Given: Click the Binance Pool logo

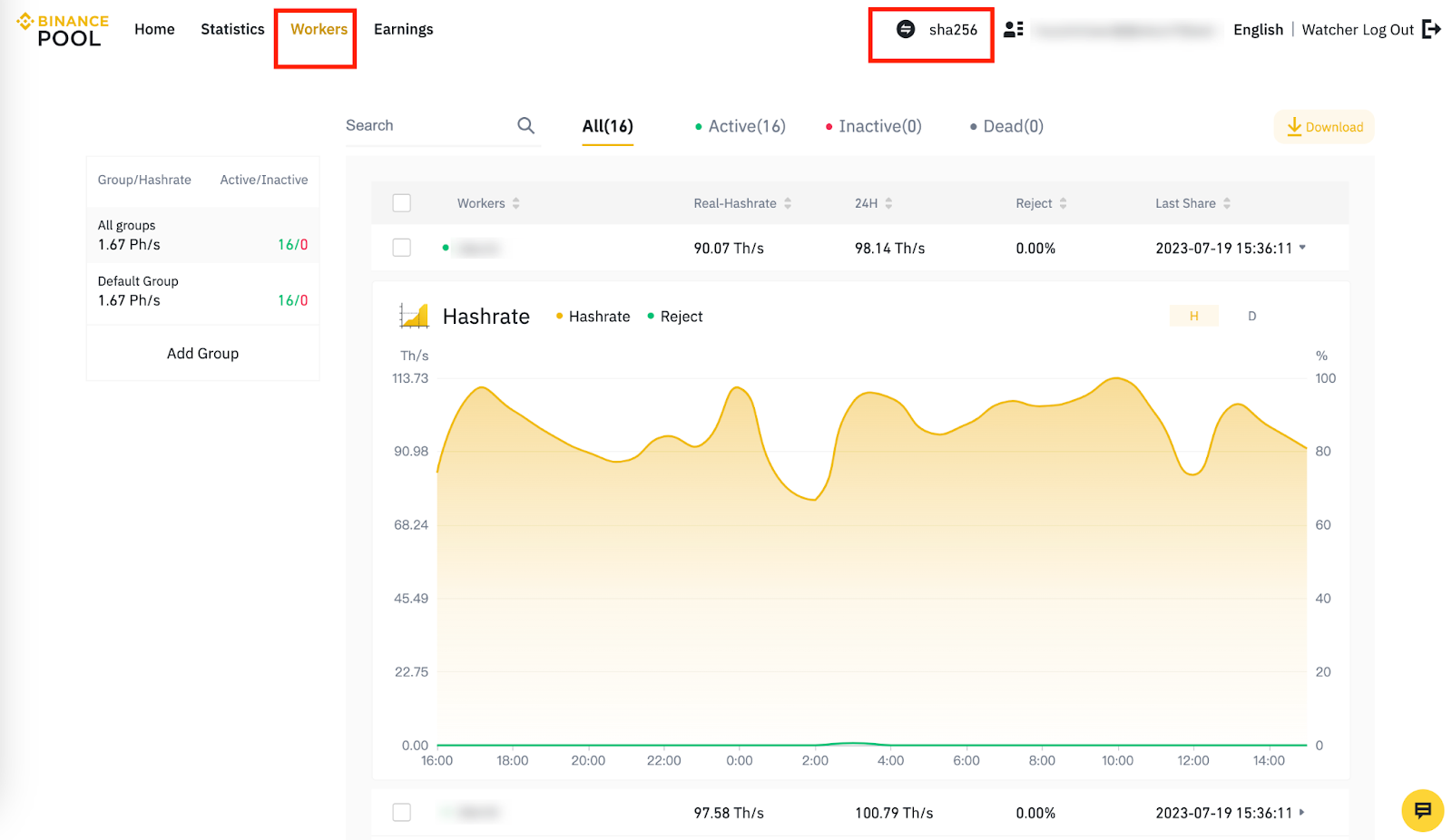Looking at the screenshot, I should [63, 30].
